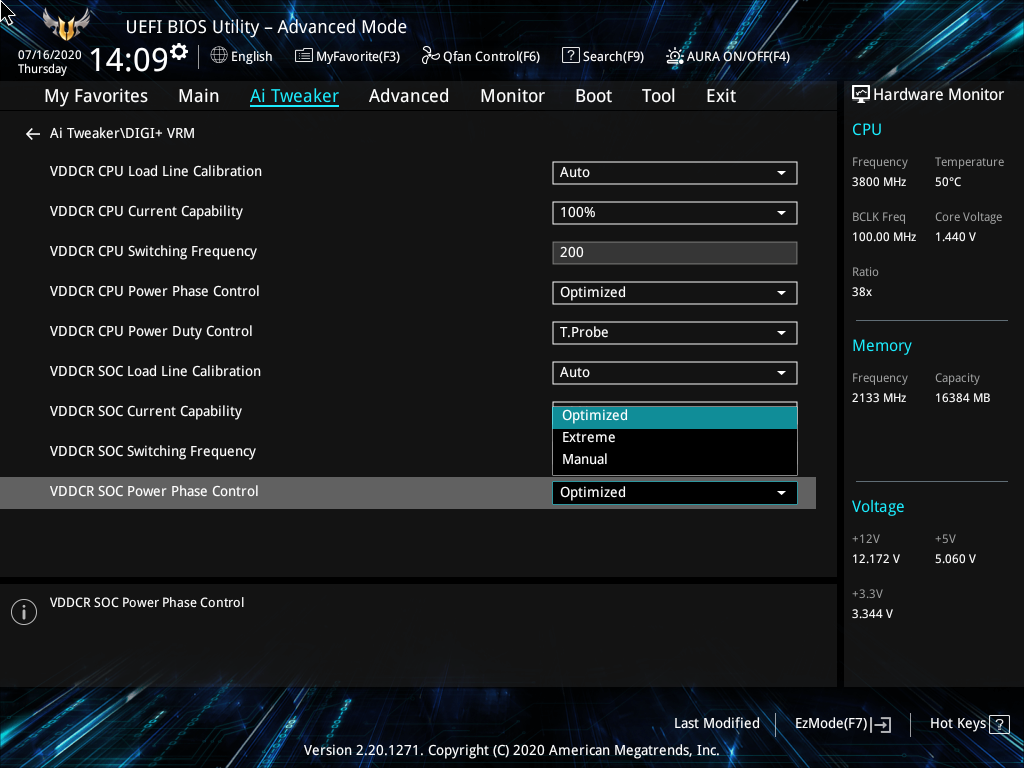Click the +12V value 12.172 V
Screen dimensions: 1024x768
pos(876,559)
